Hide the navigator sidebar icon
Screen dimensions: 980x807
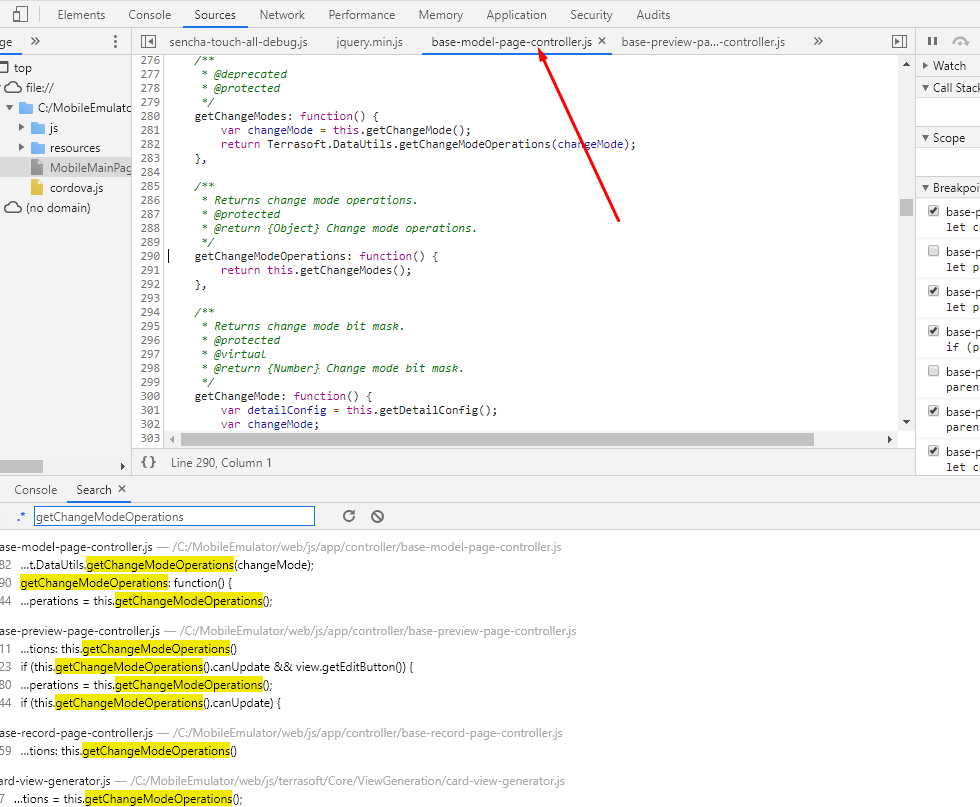pos(148,41)
